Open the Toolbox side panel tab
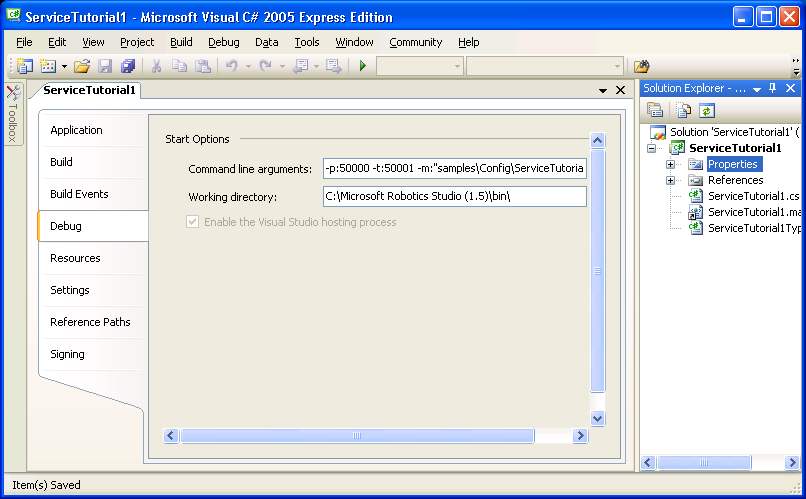 [x=13, y=114]
